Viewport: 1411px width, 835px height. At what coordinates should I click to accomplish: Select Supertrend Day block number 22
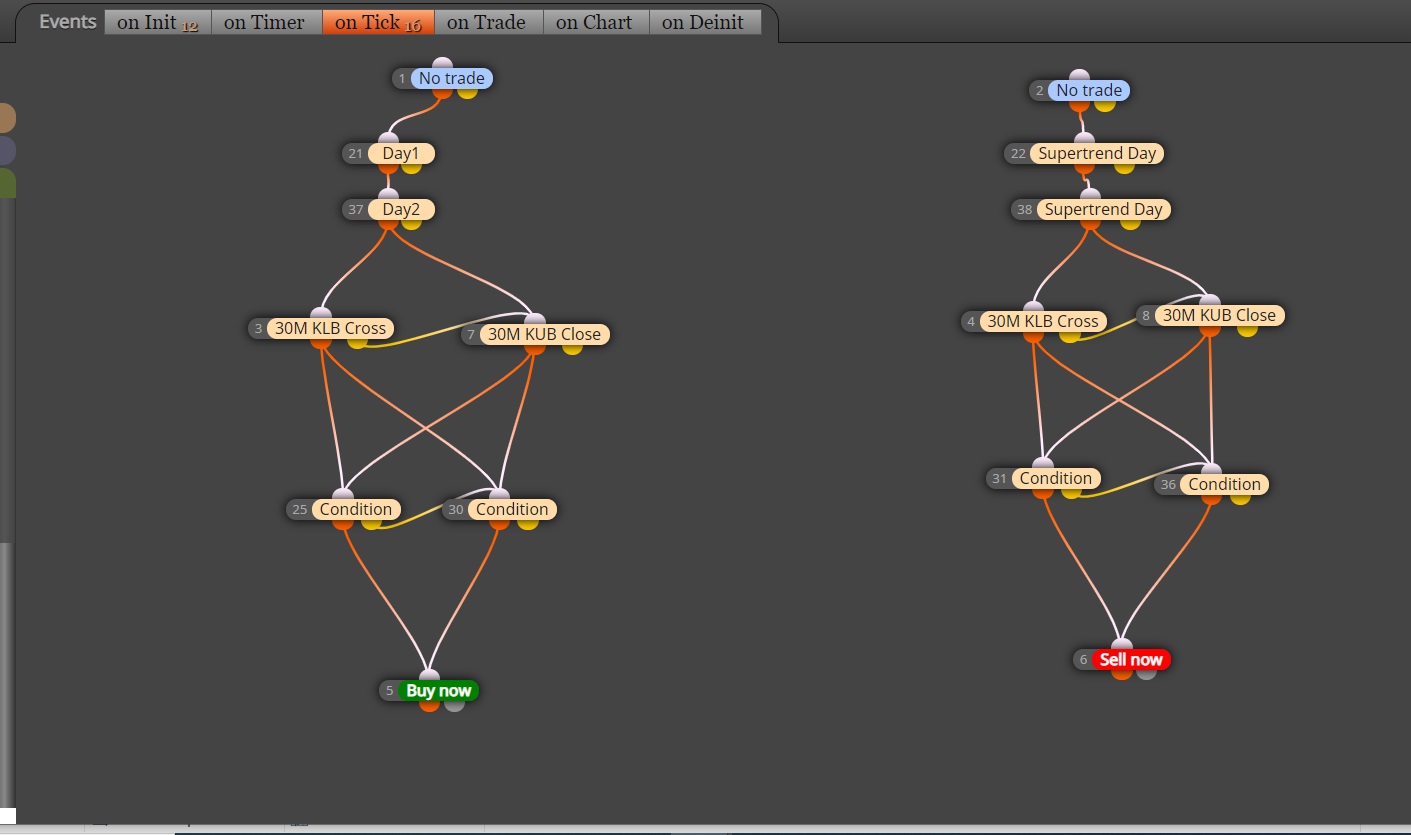tap(1097, 154)
